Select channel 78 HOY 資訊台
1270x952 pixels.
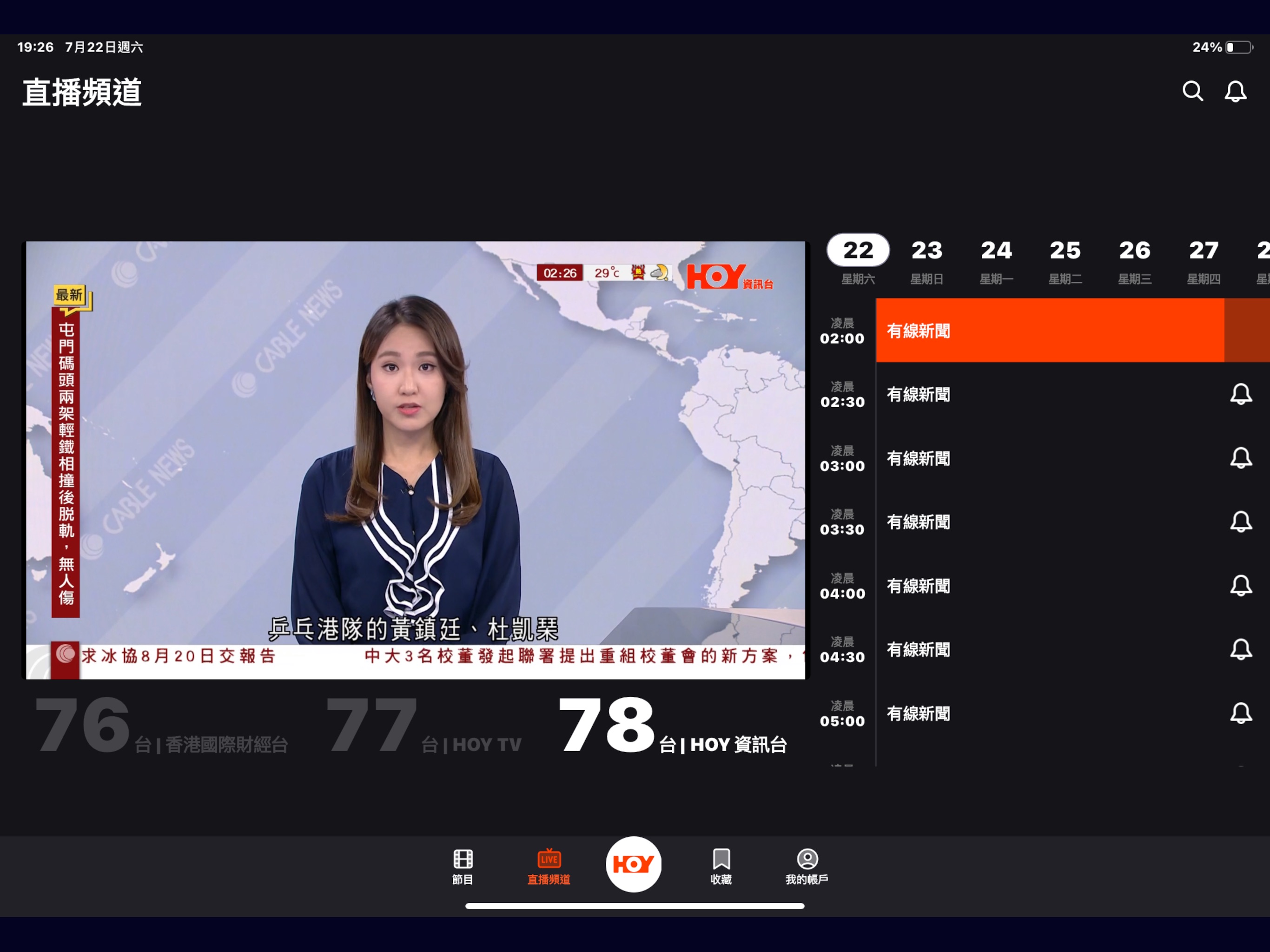672,725
